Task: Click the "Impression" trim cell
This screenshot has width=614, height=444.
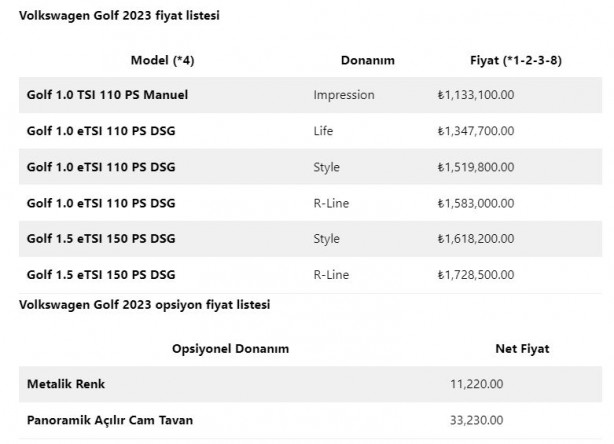Action: point(343,95)
